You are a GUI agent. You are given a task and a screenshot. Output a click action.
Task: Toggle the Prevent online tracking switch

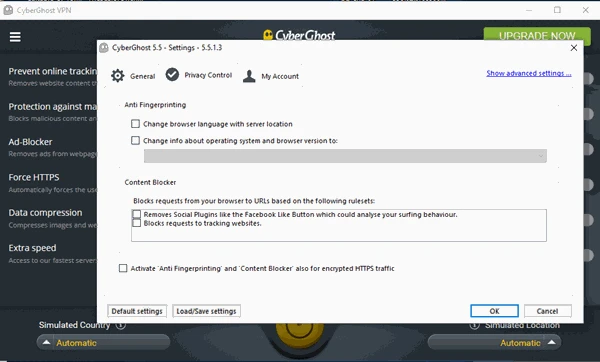(x=589, y=78)
